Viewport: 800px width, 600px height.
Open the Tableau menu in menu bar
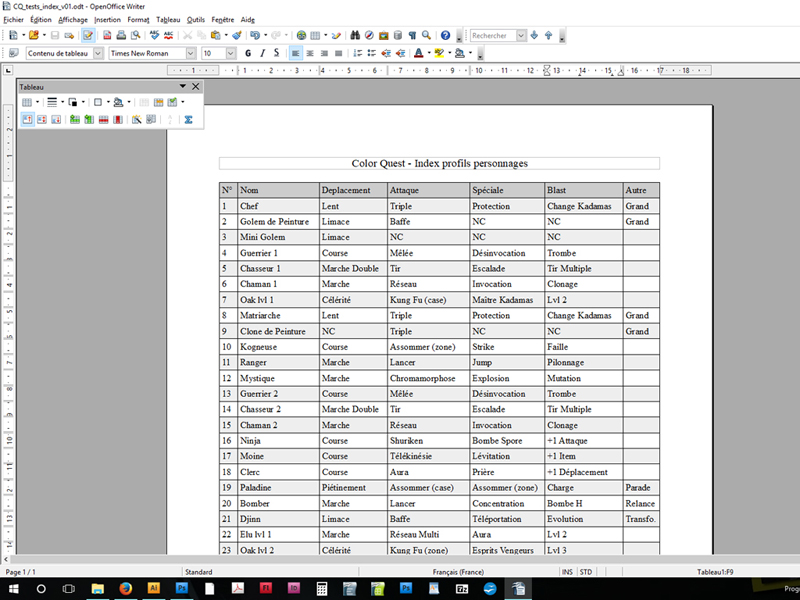click(x=169, y=19)
